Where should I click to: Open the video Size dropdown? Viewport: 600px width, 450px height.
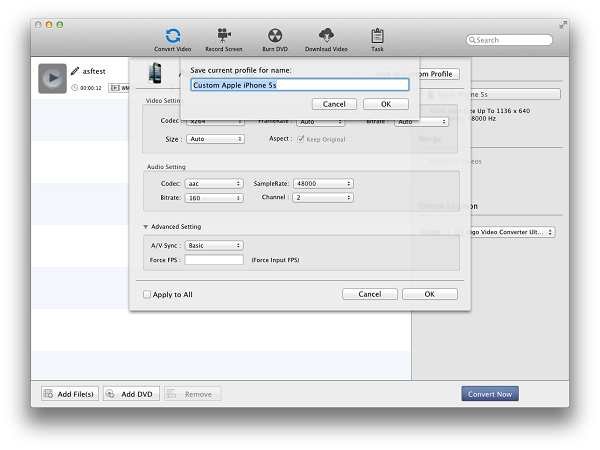(x=215, y=139)
